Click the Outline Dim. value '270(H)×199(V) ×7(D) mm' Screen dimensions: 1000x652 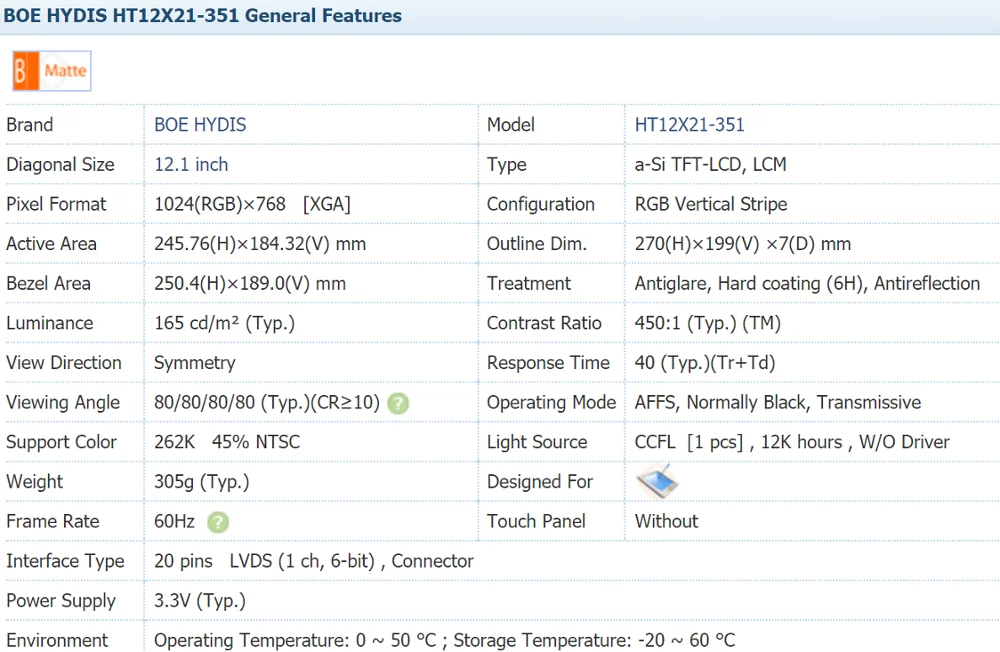[743, 244]
